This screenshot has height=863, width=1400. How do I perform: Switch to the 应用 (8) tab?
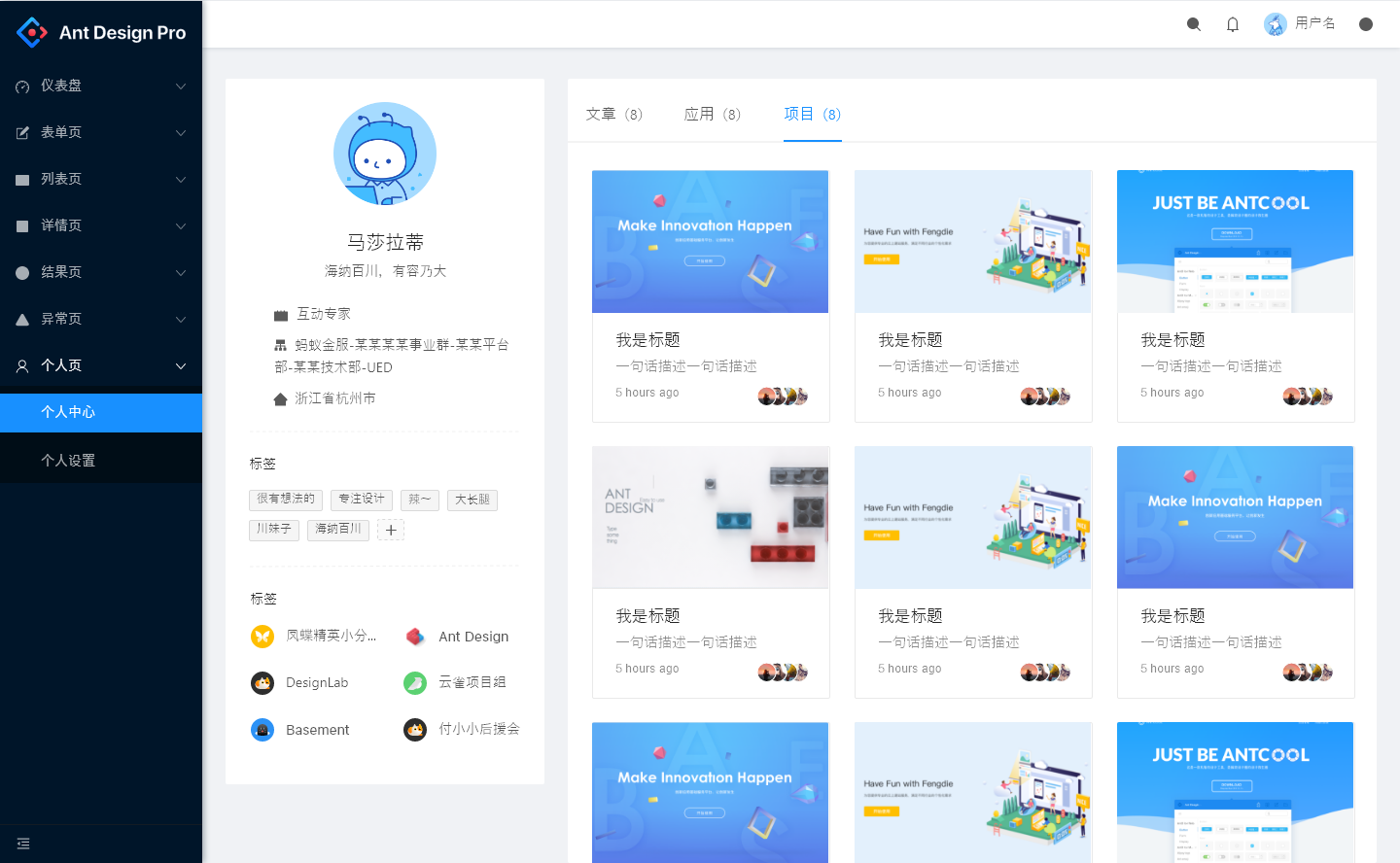(713, 114)
